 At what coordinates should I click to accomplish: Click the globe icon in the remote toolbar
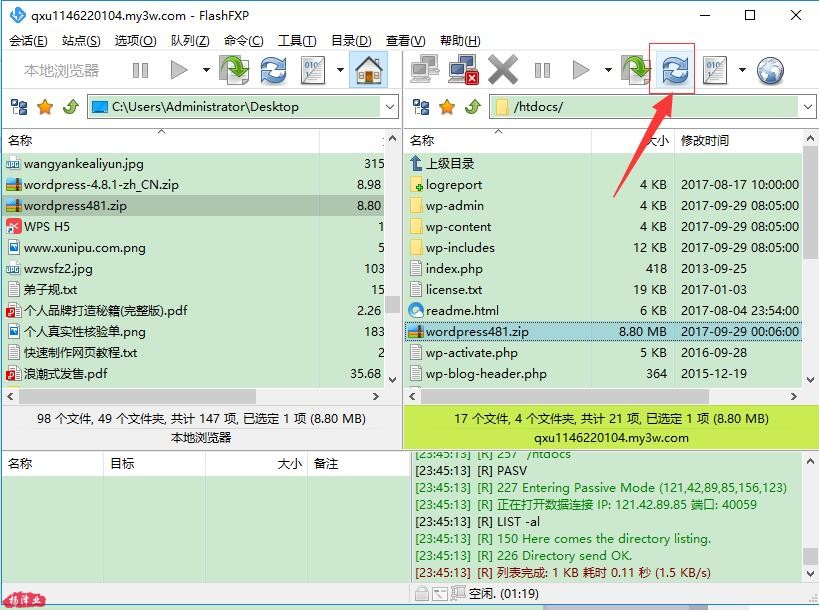[770, 70]
